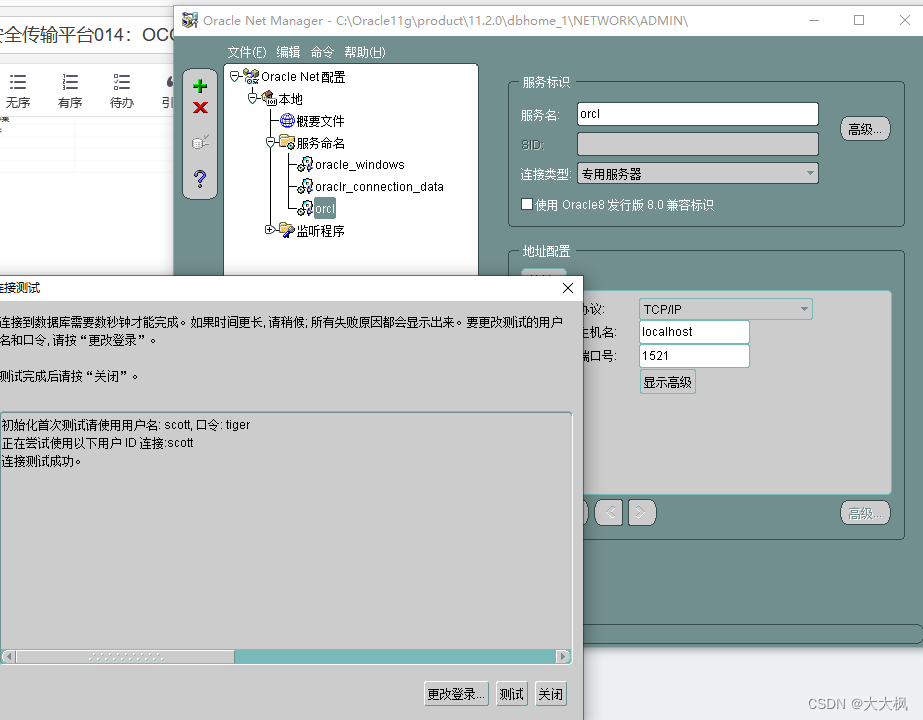This screenshot has width=923, height=720.
Task: Close the 连接测试 dialog with X
Action: click(568, 288)
